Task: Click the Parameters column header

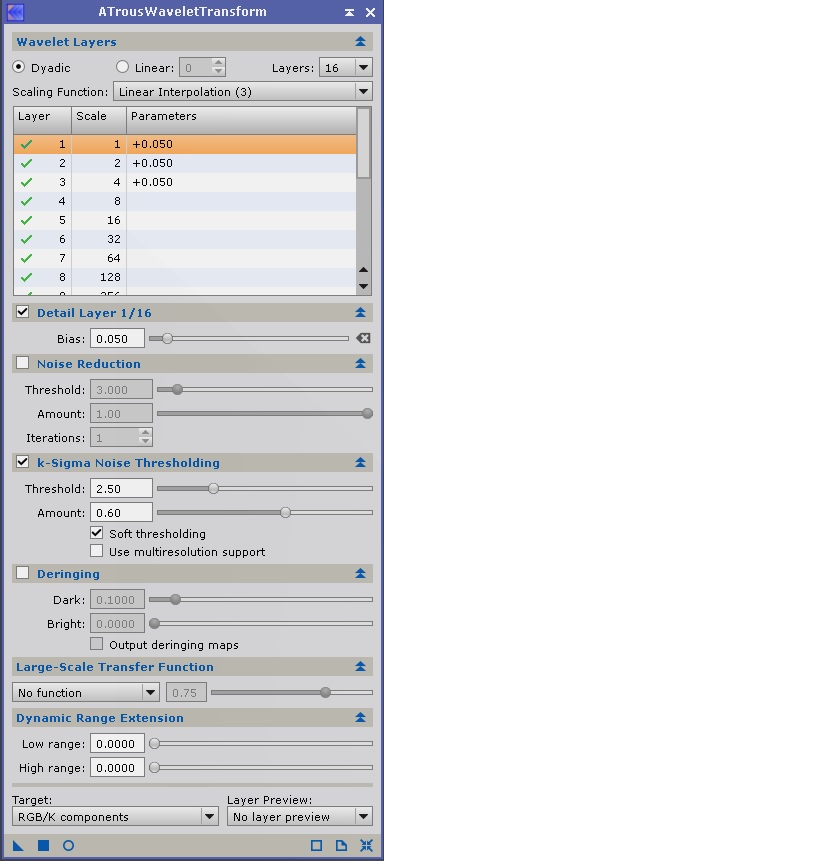Action: point(240,117)
